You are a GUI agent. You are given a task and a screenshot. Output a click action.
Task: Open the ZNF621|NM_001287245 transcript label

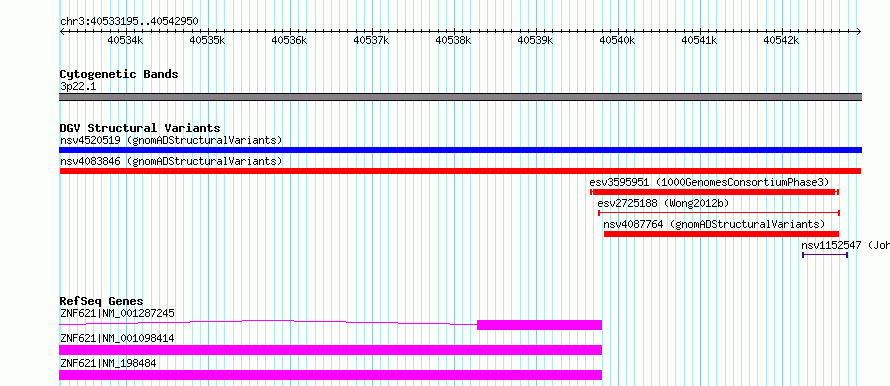coord(117,313)
